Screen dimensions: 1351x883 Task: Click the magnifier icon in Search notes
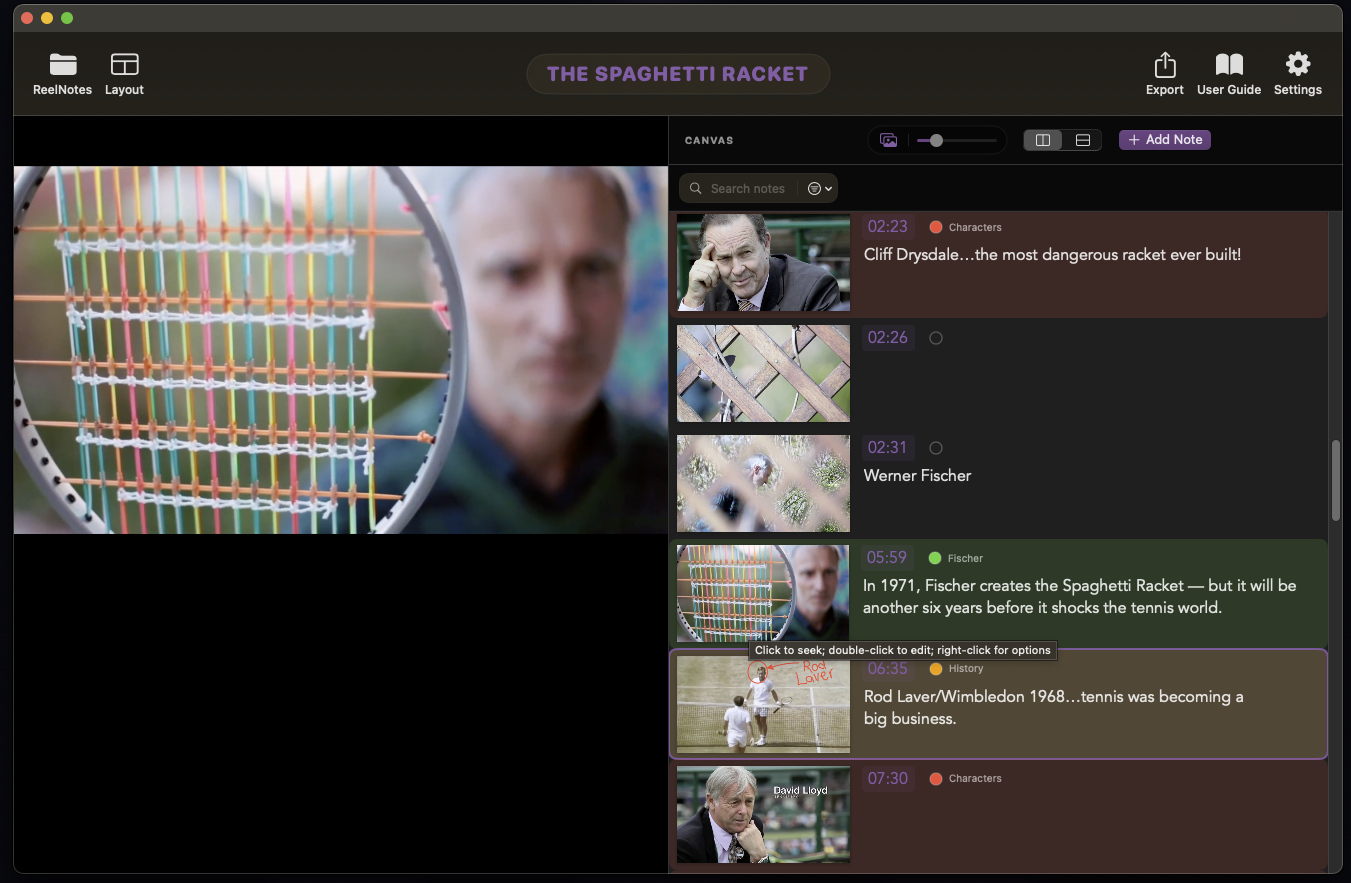pyautogui.click(x=696, y=189)
